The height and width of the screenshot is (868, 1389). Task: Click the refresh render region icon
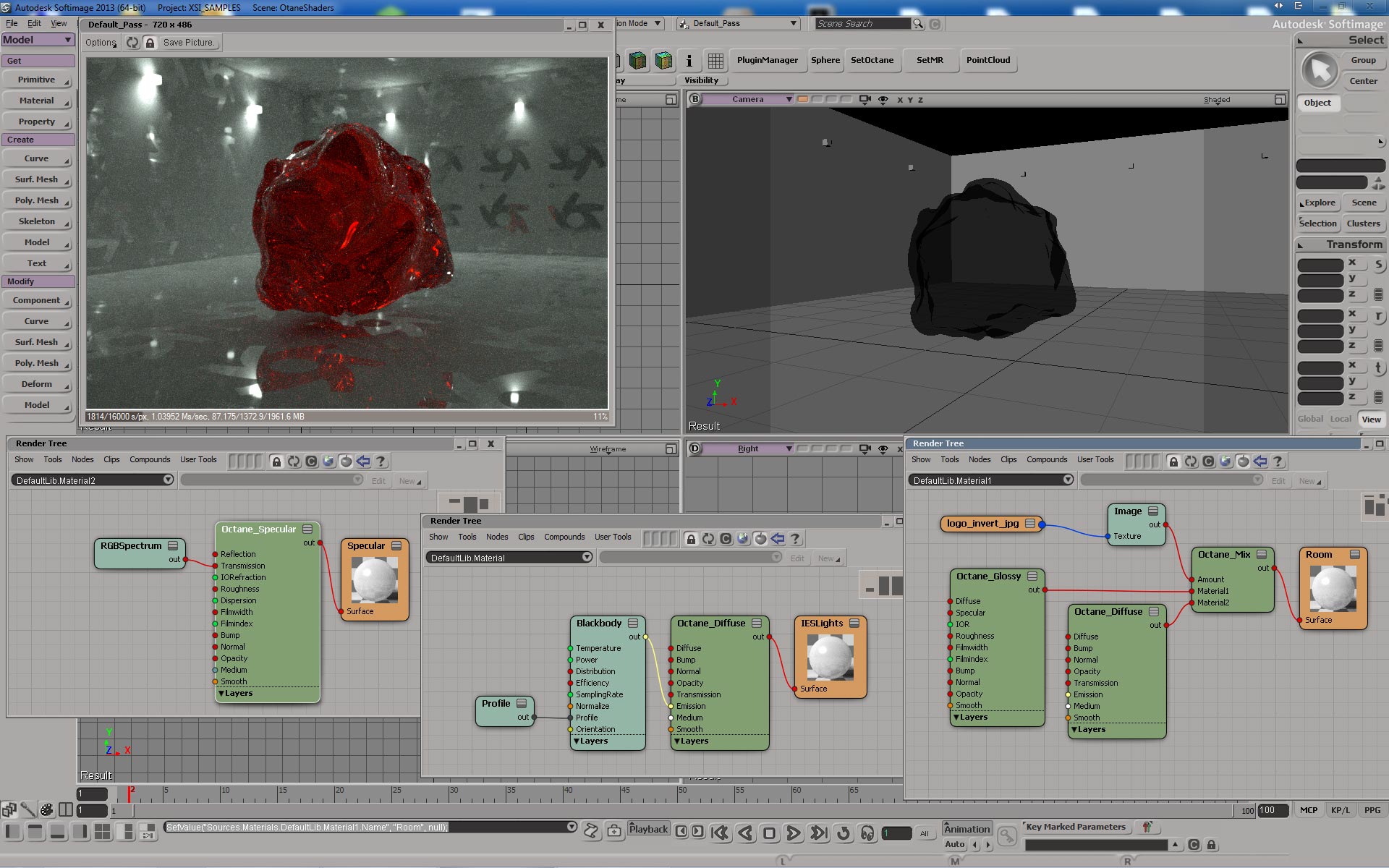click(x=132, y=43)
